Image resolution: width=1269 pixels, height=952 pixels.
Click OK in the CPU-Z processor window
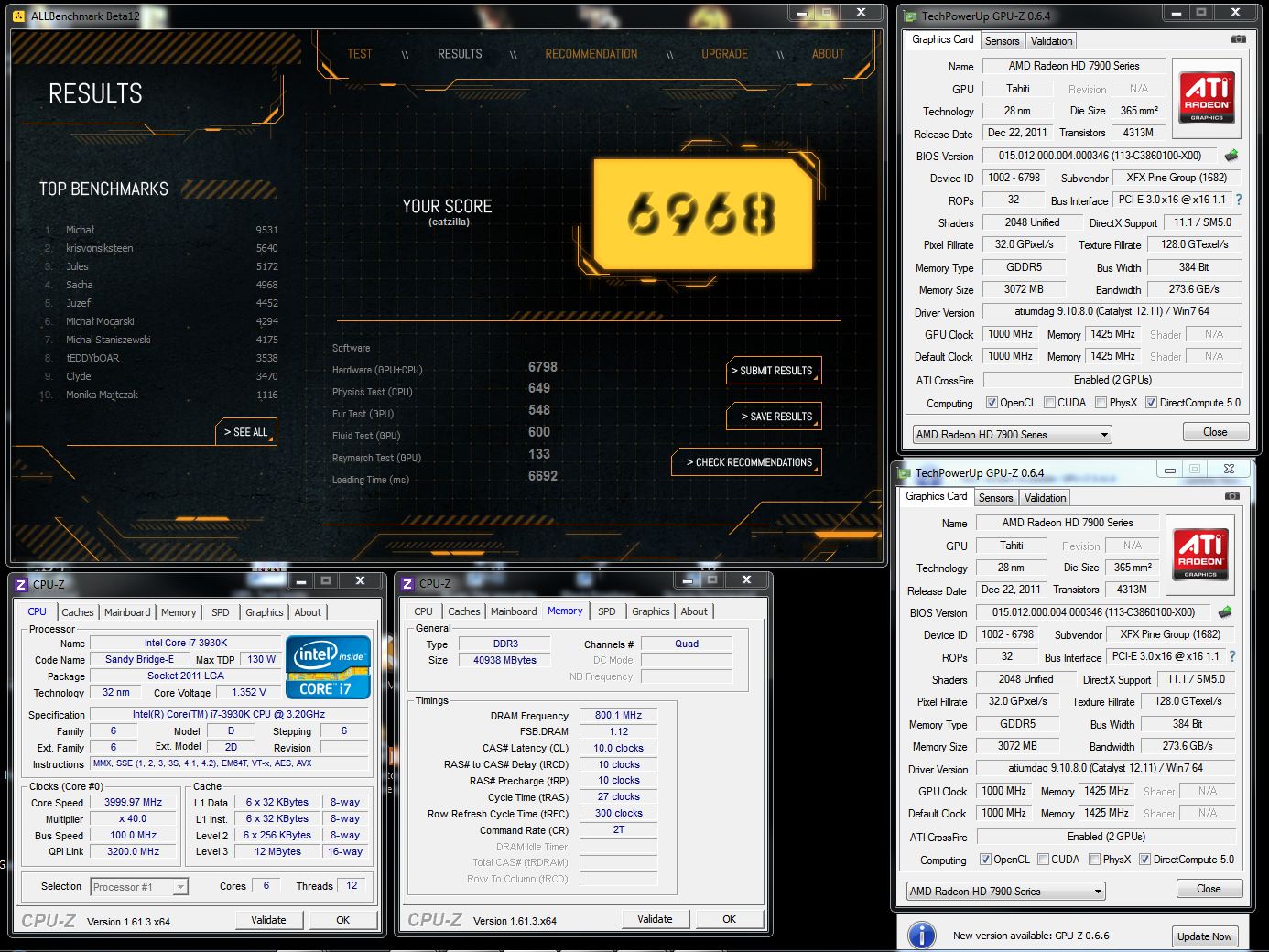tap(342, 920)
